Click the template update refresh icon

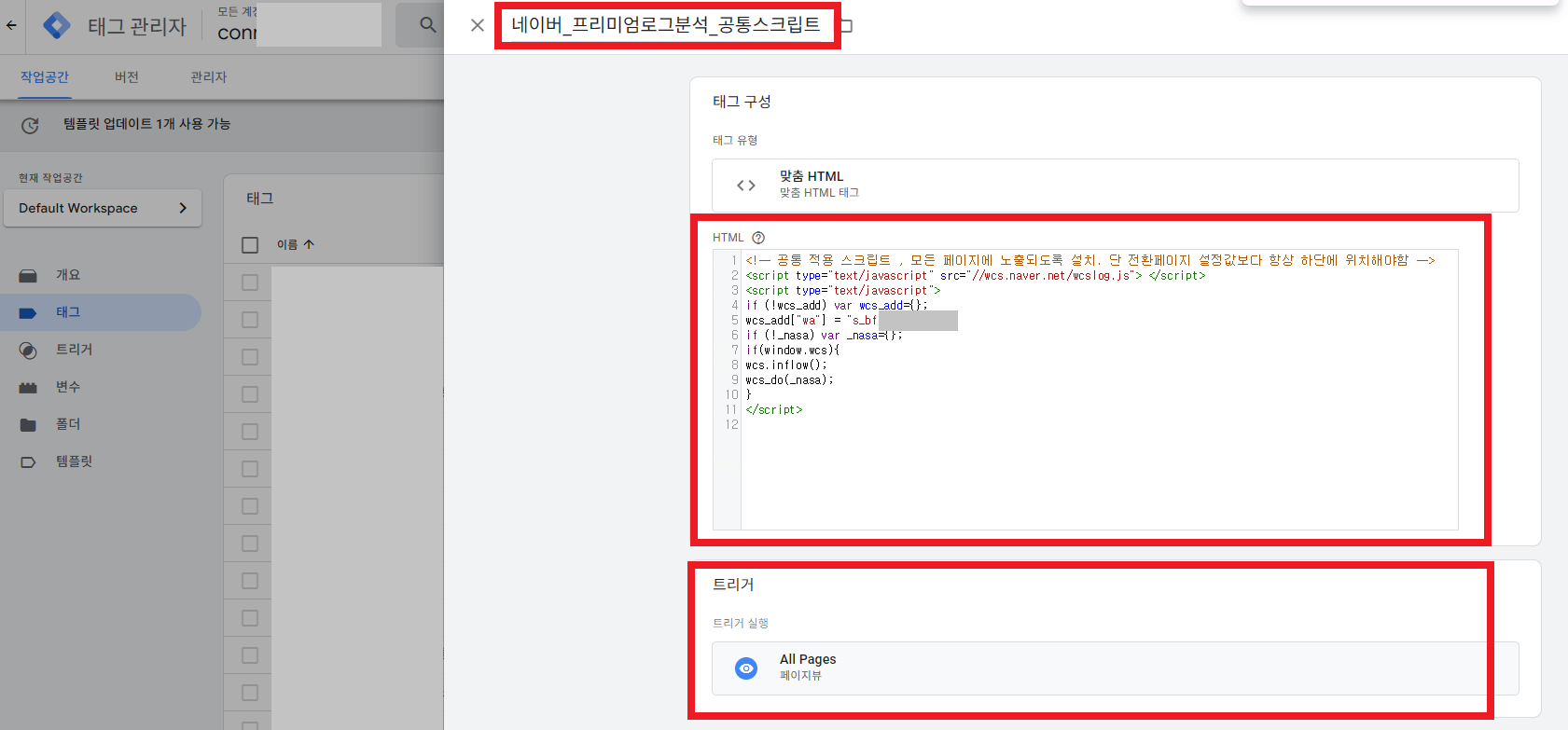click(30, 125)
